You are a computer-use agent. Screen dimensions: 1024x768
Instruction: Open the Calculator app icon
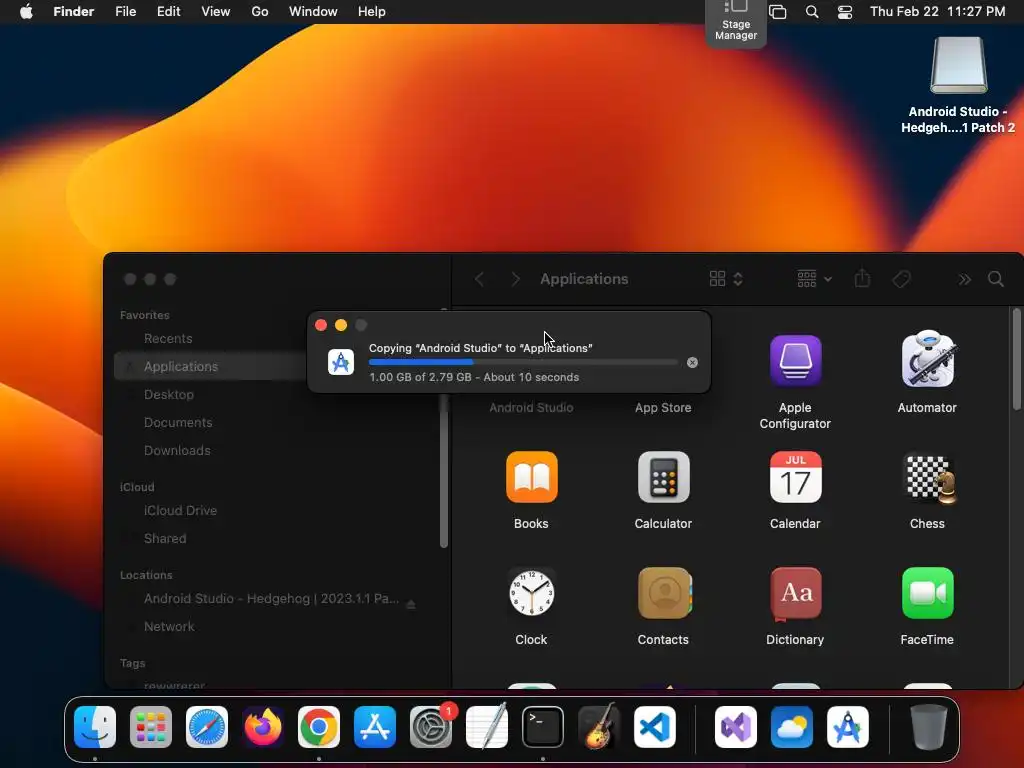tap(664, 477)
